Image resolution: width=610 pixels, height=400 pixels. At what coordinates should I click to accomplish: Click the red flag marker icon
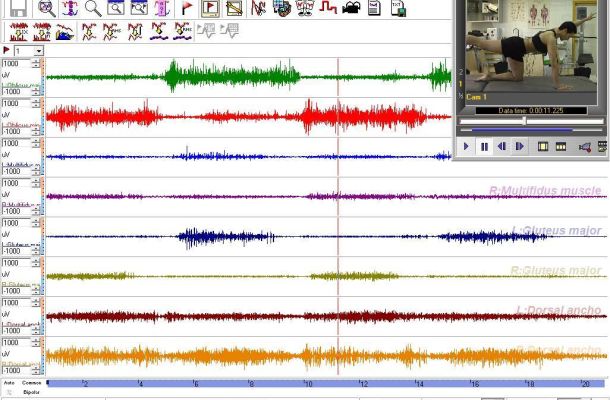[186, 8]
